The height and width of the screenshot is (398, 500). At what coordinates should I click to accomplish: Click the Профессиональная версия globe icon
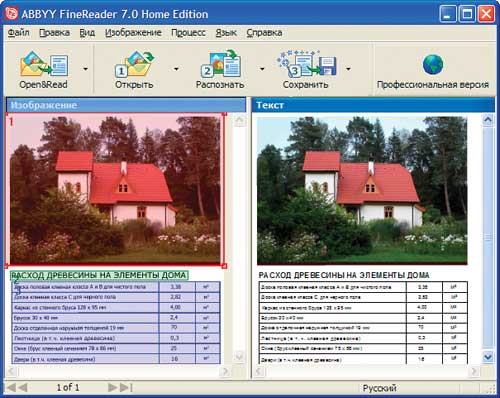[433, 65]
